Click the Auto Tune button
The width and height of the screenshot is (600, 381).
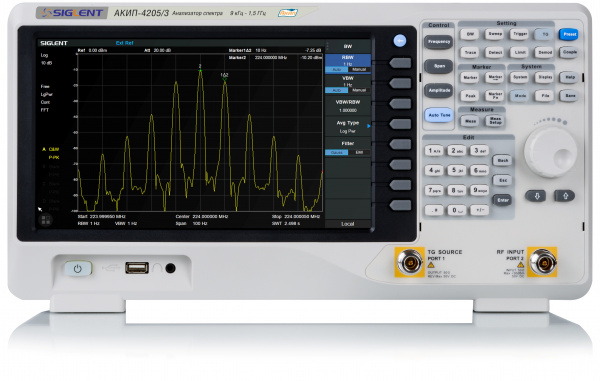439,115
